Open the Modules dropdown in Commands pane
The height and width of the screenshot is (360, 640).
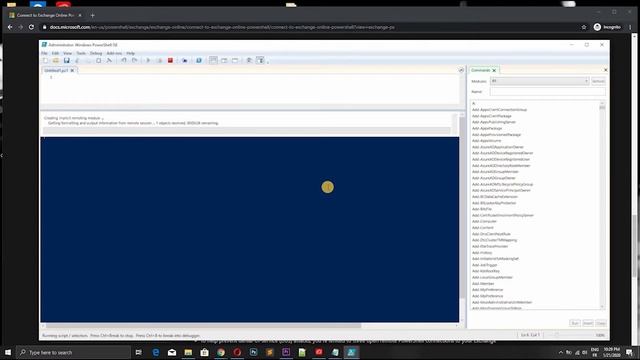(x=540, y=81)
